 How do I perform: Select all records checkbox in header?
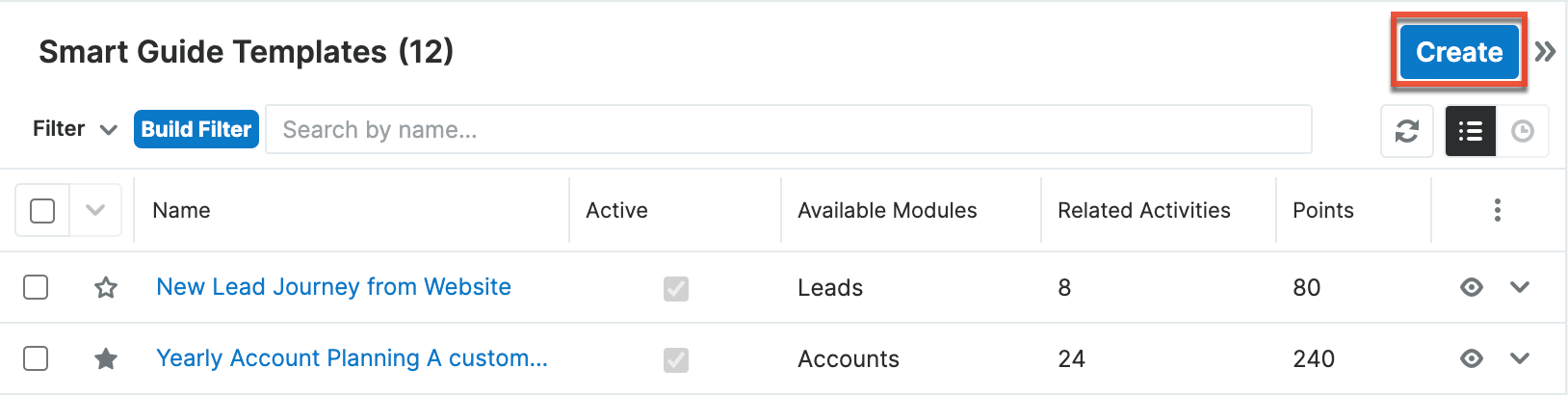(42, 210)
